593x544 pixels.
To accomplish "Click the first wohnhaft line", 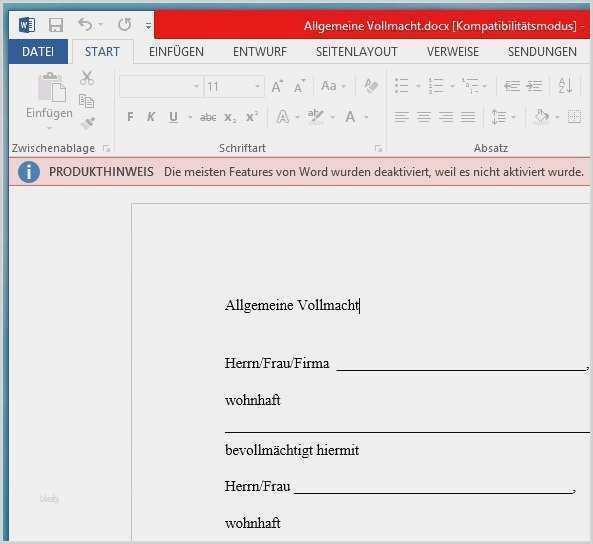I will tap(253, 400).
